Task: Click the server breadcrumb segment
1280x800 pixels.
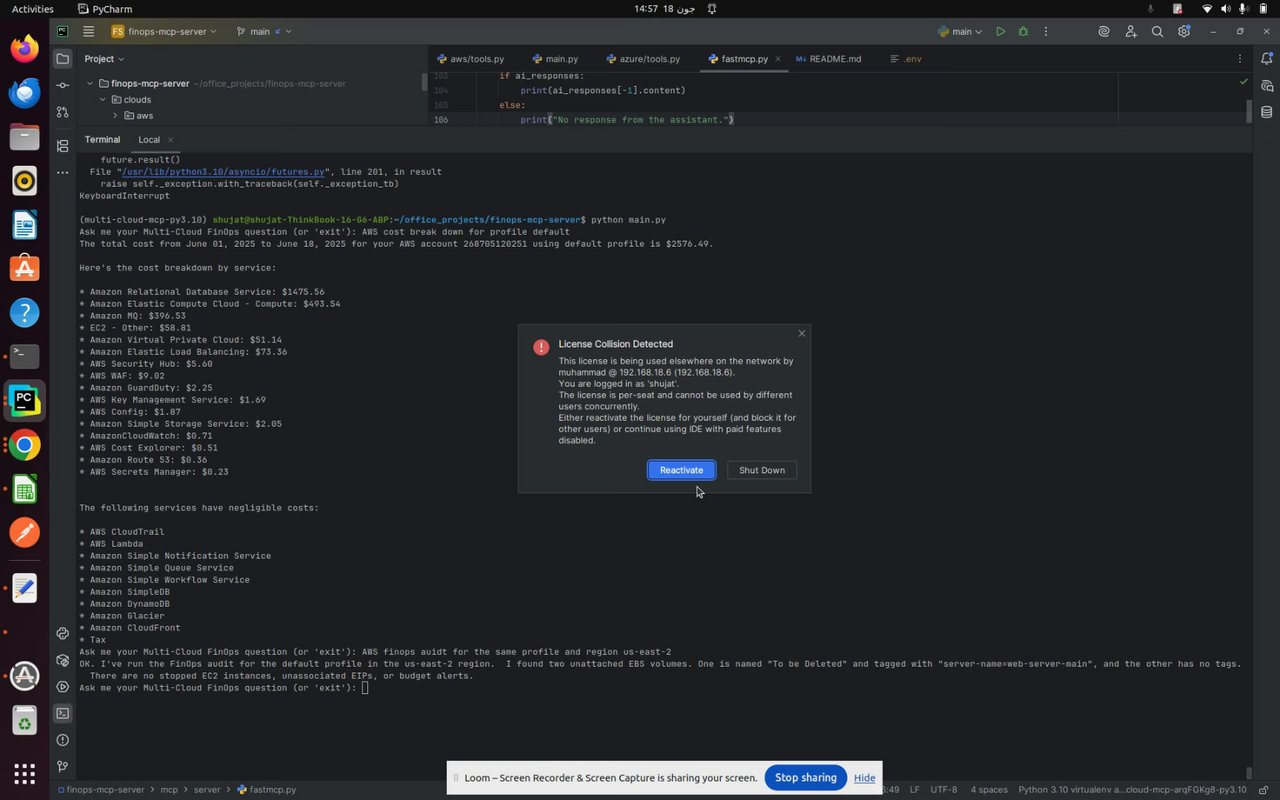Action: coord(207,790)
